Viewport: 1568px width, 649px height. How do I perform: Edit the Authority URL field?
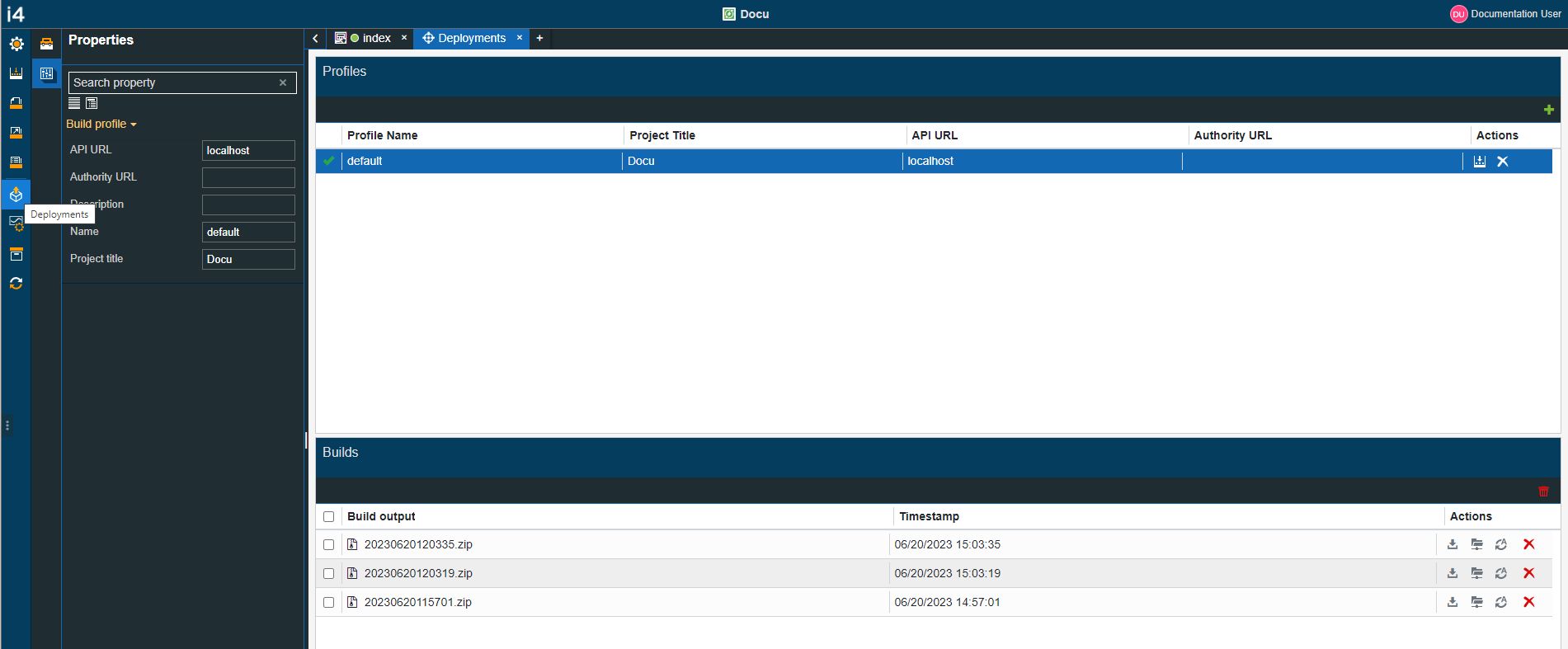[x=248, y=177]
